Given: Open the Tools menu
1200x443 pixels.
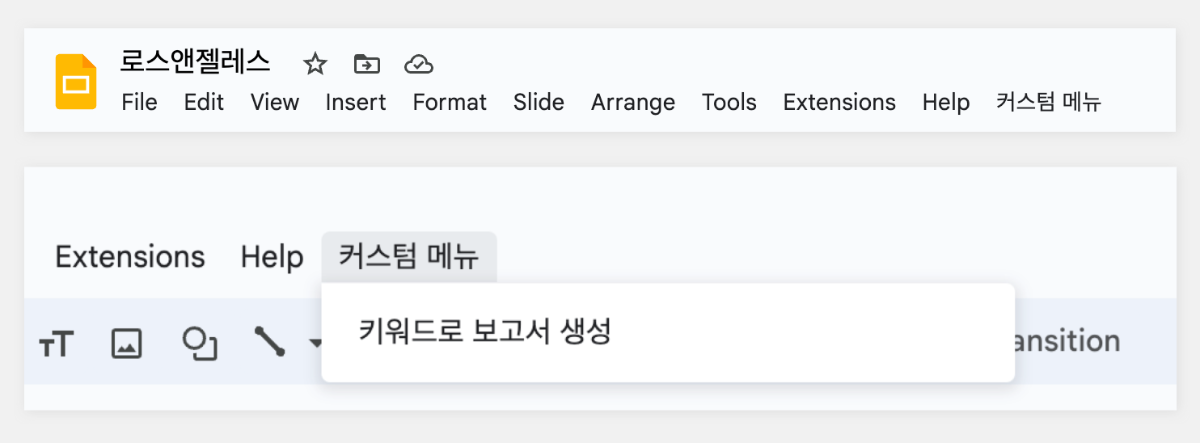Looking at the screenshot, I should (x=729, y=102).
